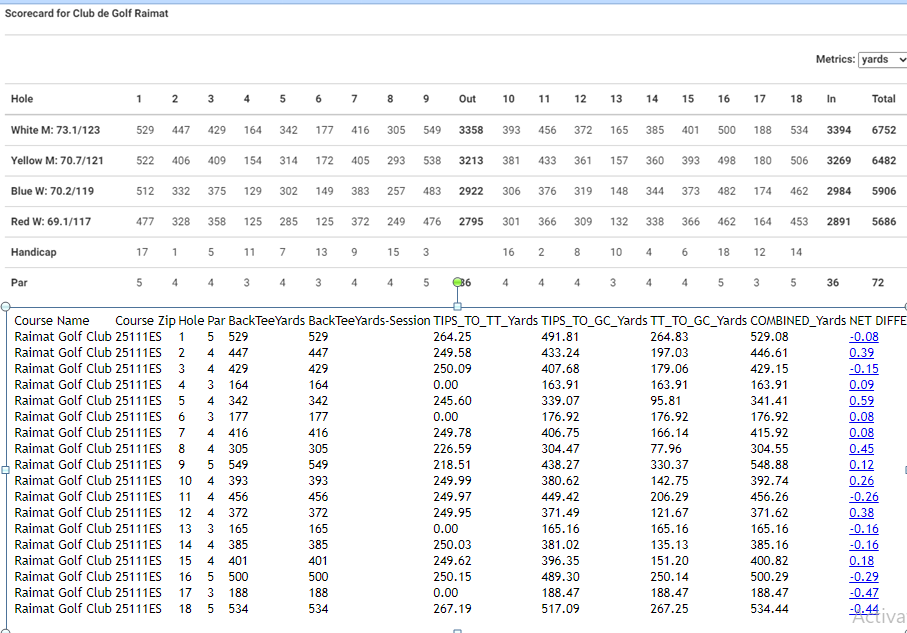Click the 'Red W: 69.1/117' row label
Image resolution: width=907 pixels, height=633 pixels.
[51, 222]
